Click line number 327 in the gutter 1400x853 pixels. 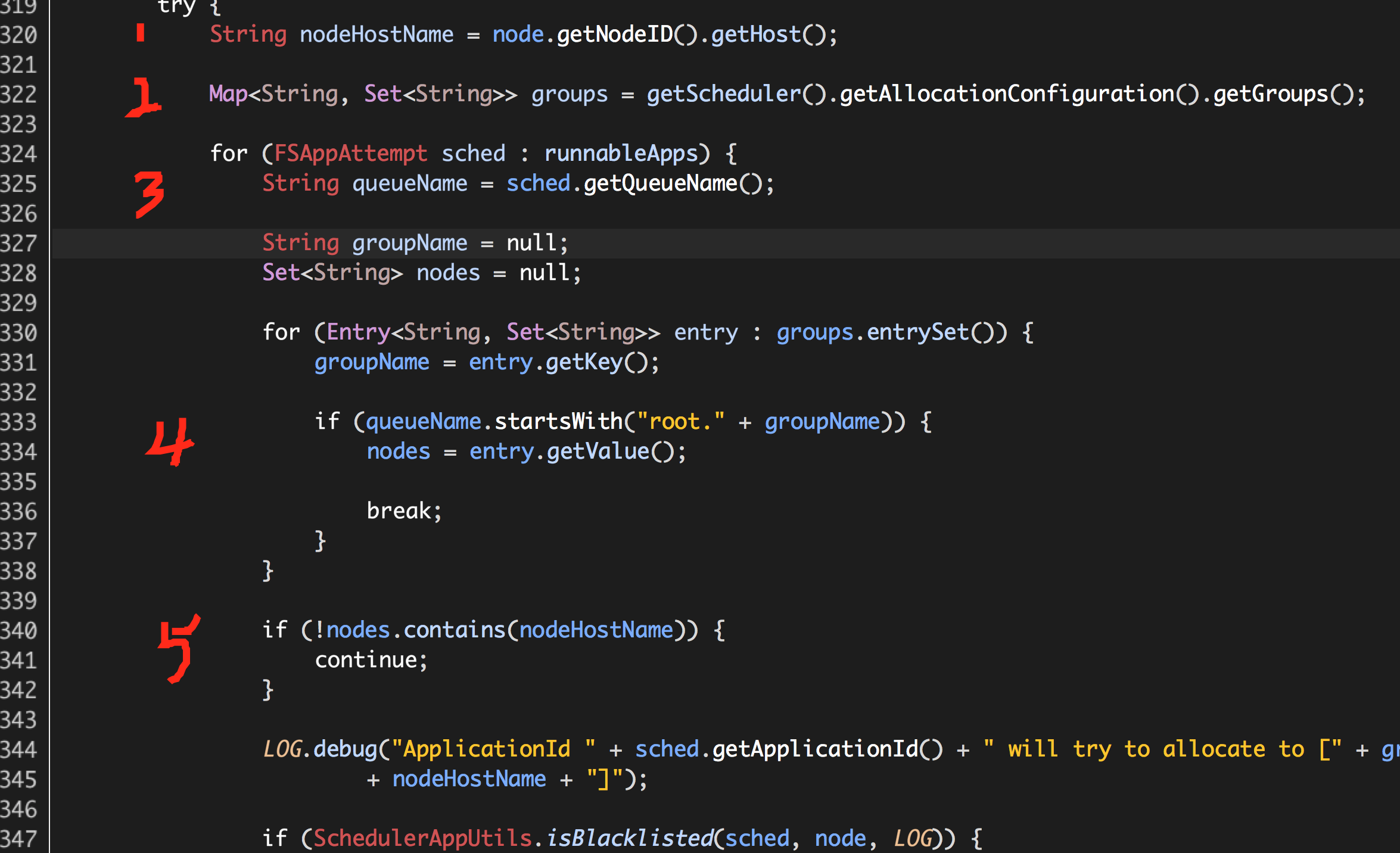pyautogui.click(x=18, y=244)
